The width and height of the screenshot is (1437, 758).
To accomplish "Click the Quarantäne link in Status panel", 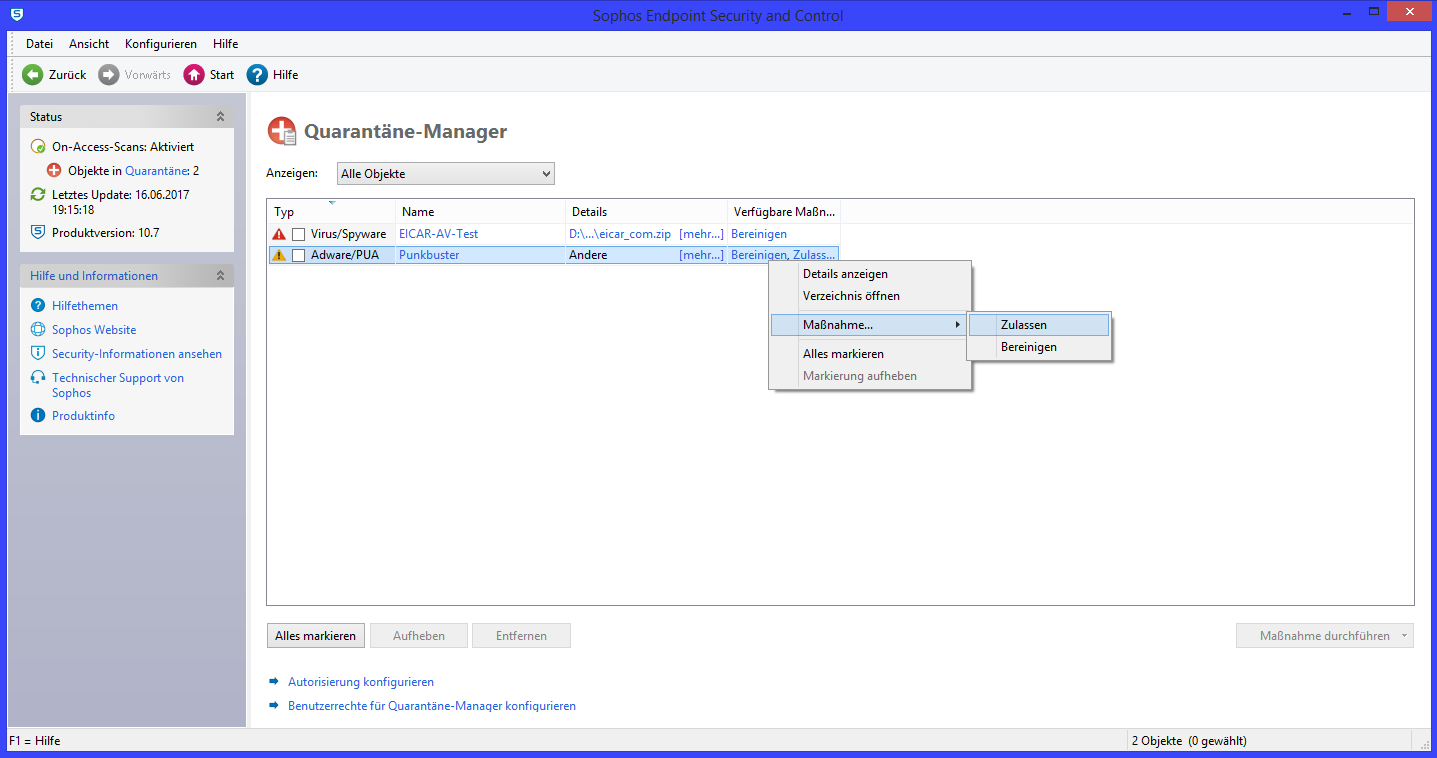I will click(x=157, y=171).
